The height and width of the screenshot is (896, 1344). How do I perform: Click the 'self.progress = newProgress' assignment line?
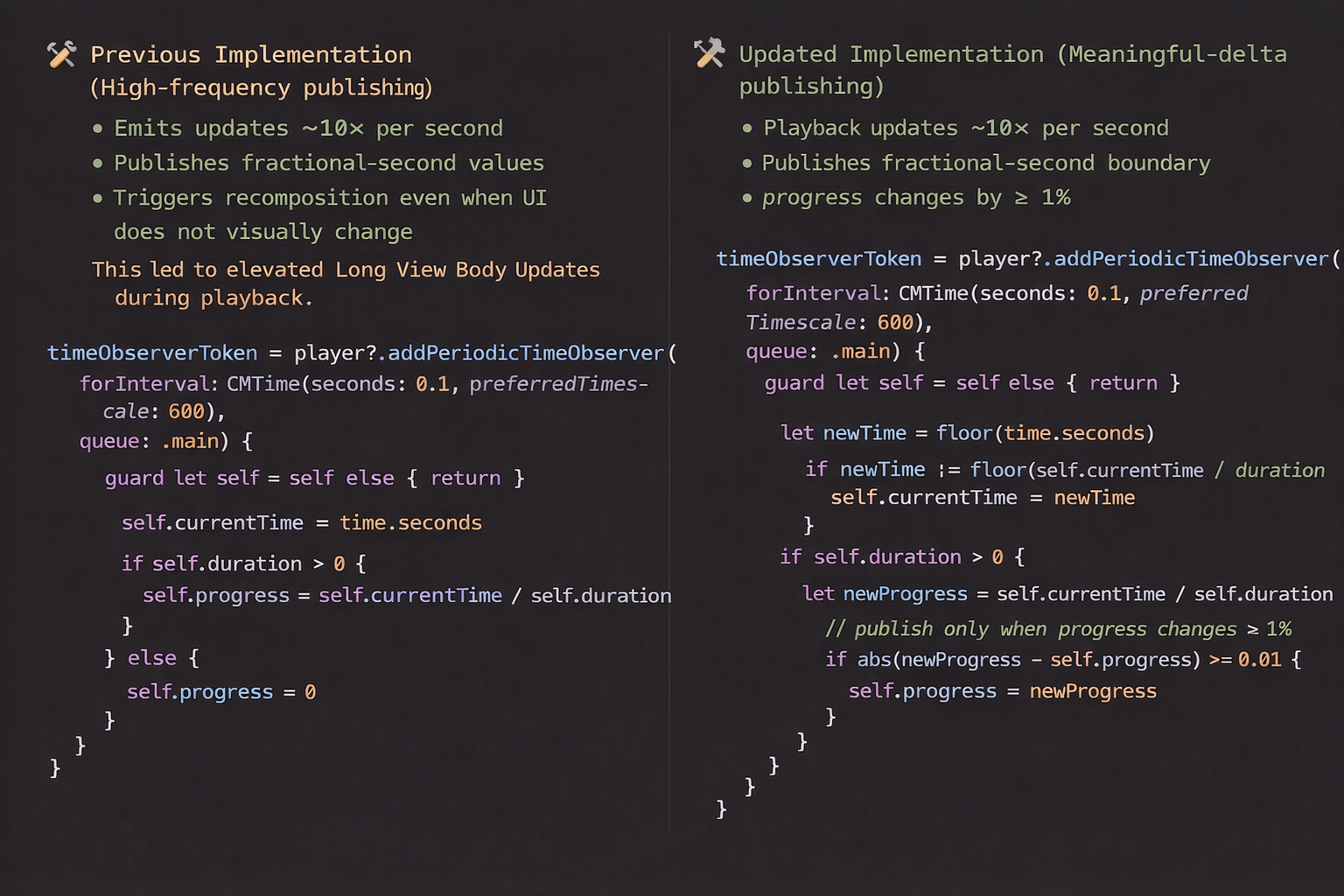pos(1002,691)
